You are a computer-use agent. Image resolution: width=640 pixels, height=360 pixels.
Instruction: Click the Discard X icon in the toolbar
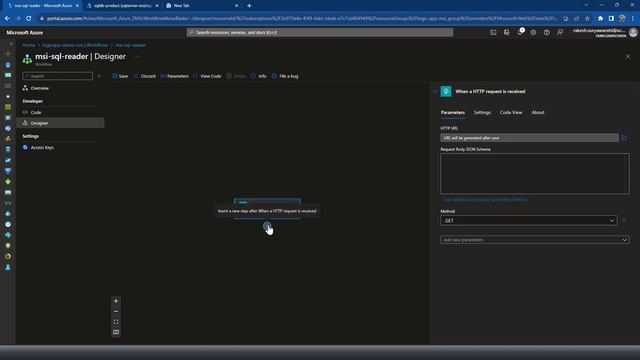[136, 76]
